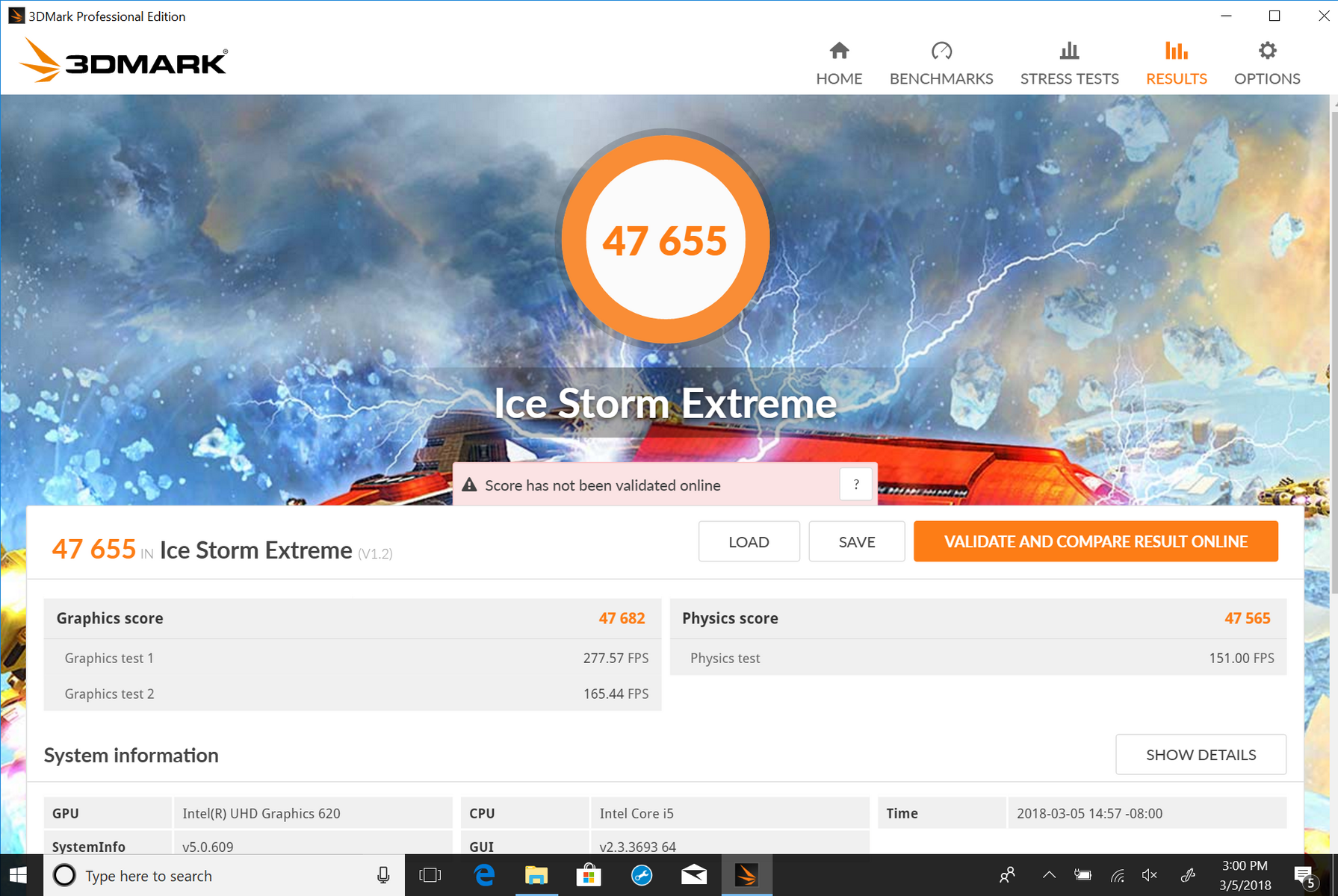Click the LOAD button
The width and height of the screenshot is (1338, 896).
[749, 541]
